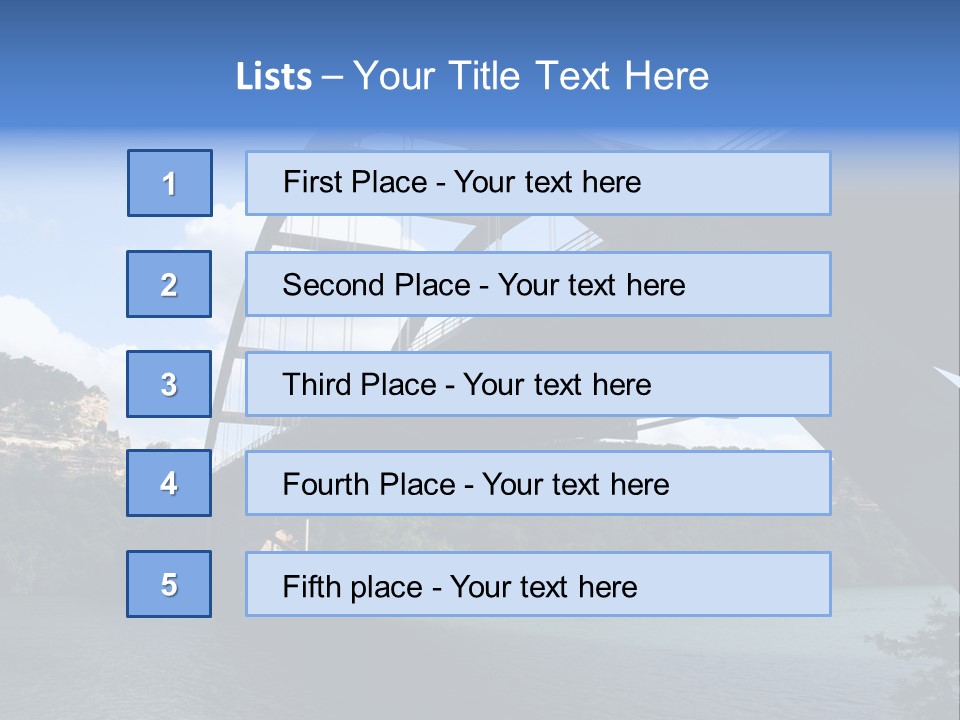
Task: Click "Your text here" in Third Place row
Action: coord(557,385)
